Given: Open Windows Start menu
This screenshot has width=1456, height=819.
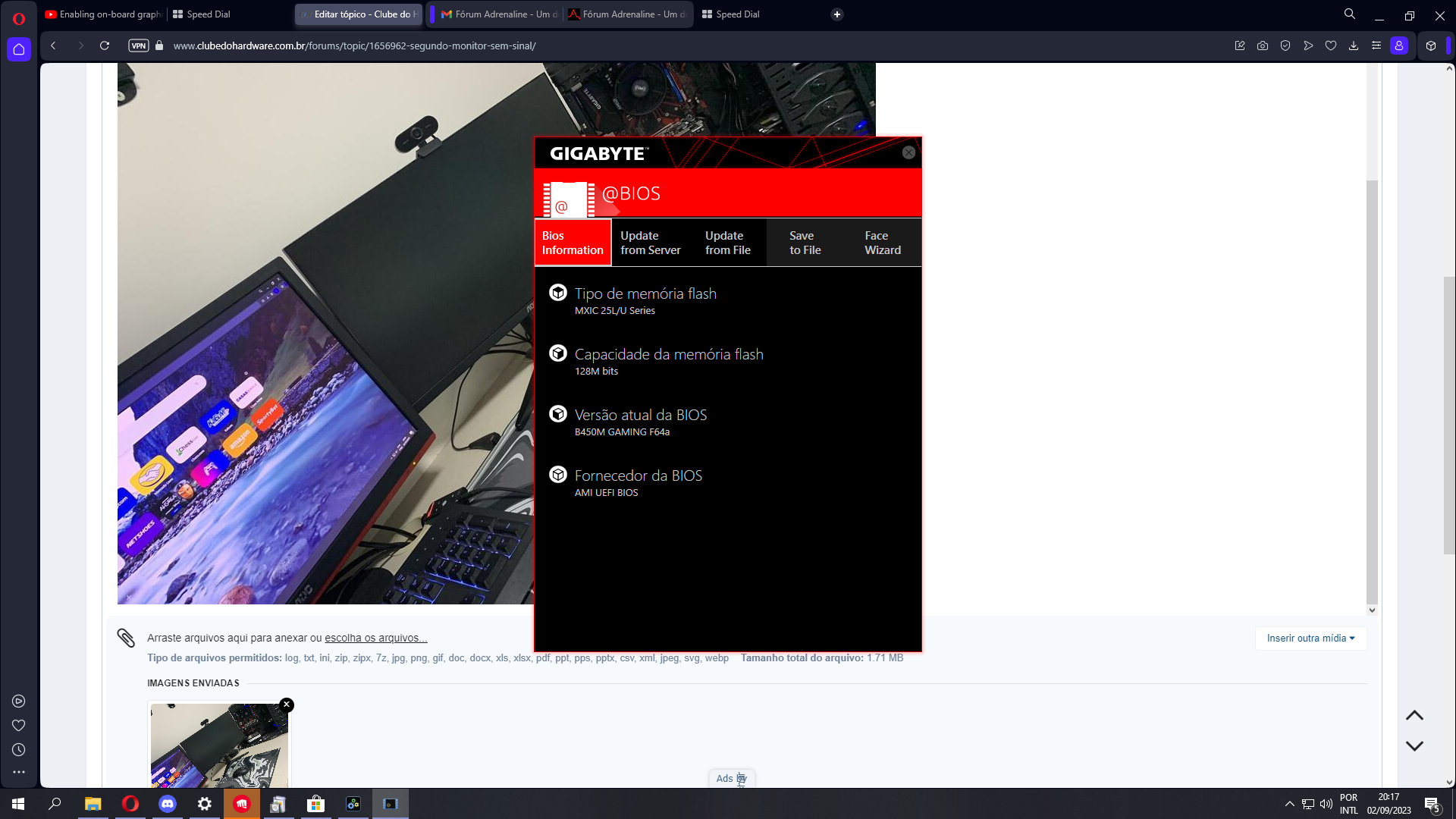Looking at the screenshot, I should click(18, 804).
